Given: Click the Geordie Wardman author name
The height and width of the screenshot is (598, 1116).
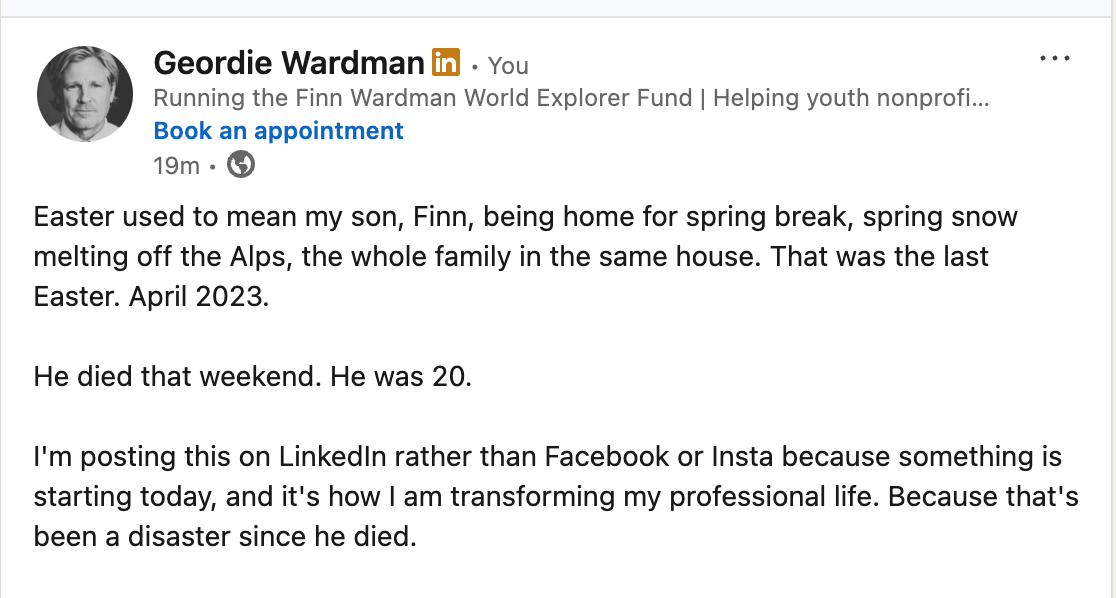Looking at the screenshot, I should 289,64.
